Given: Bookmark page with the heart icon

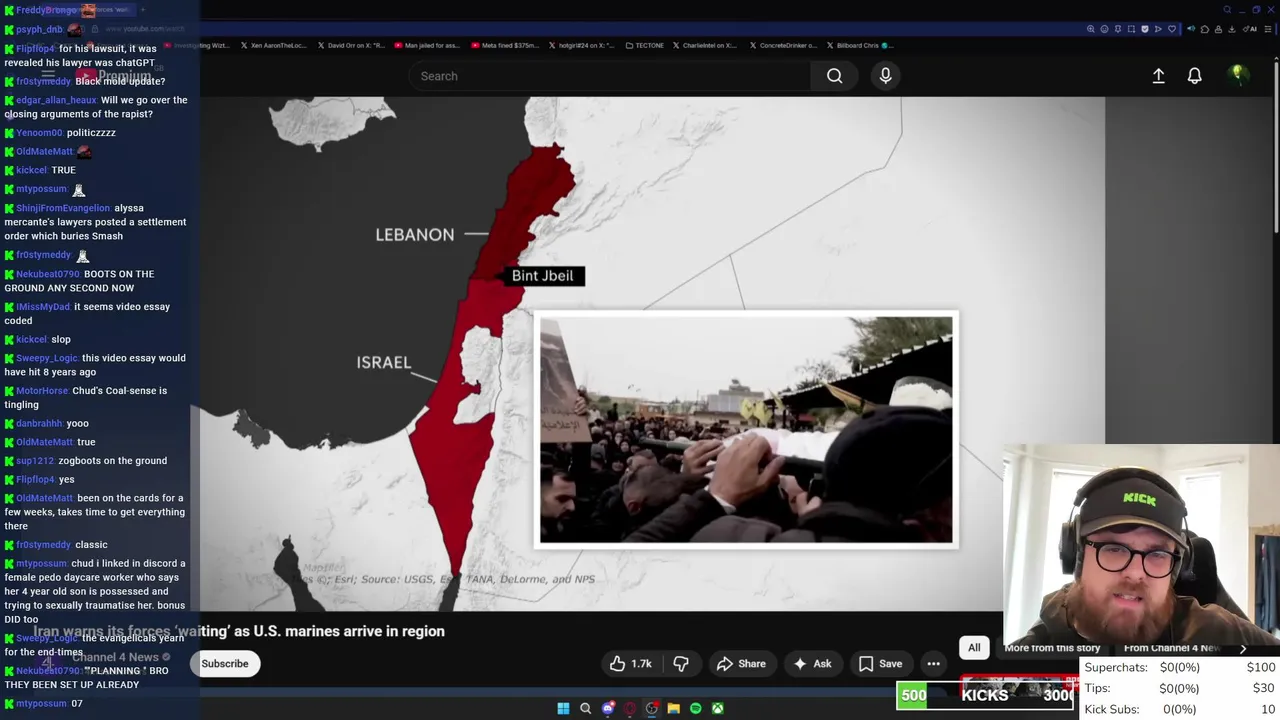Looking at the screenshot, I should (1172, 29).
